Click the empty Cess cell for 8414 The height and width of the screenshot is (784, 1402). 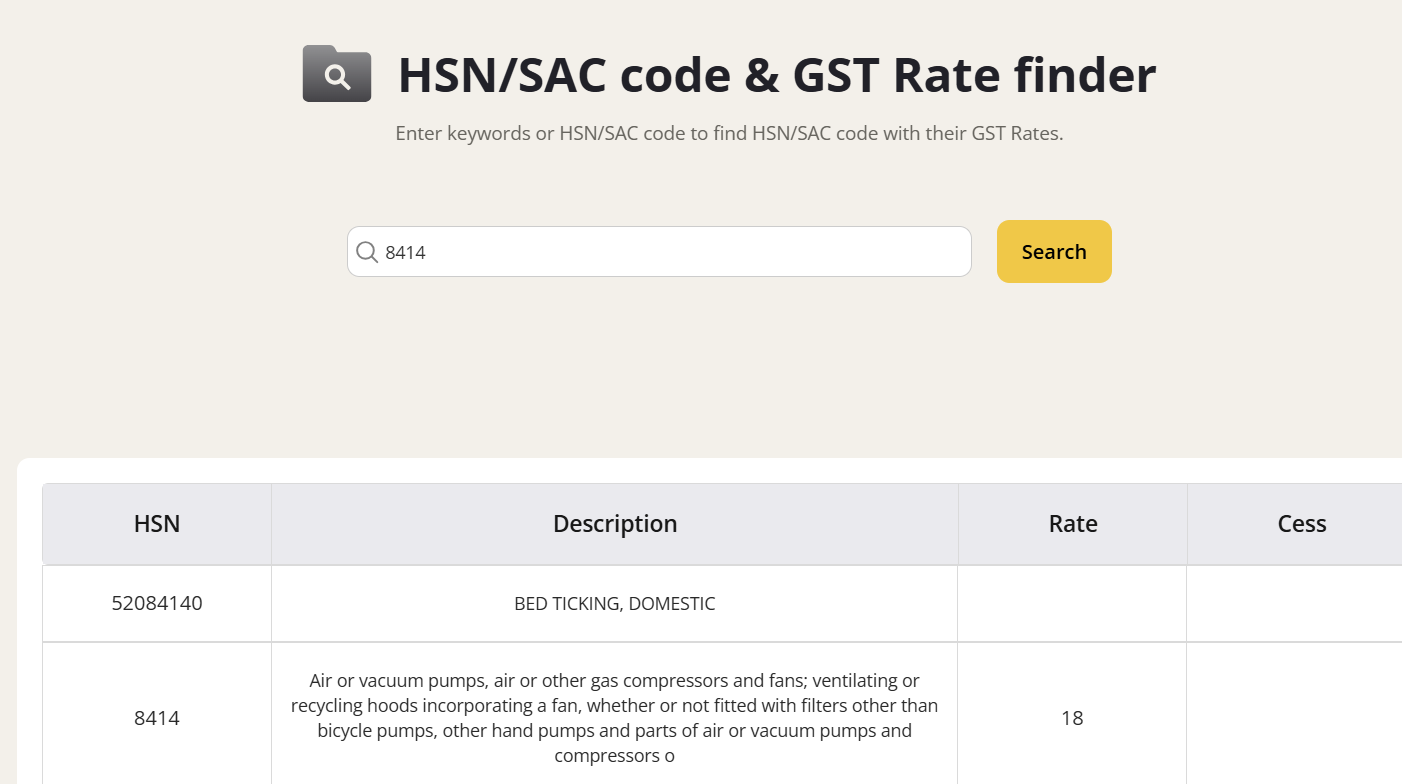[1295, 718]
